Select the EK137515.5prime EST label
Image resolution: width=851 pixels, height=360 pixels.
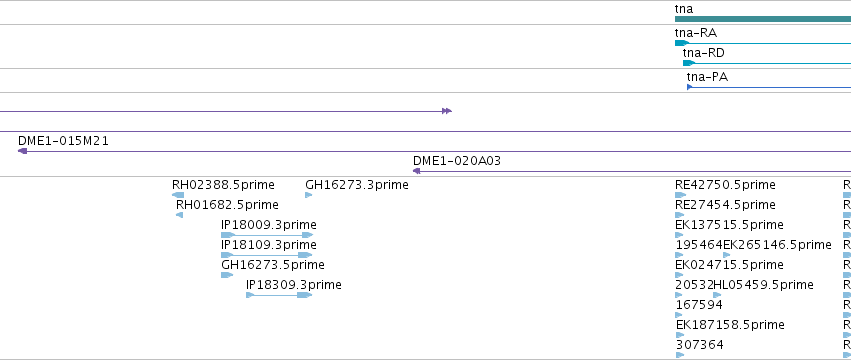(729, 224)
